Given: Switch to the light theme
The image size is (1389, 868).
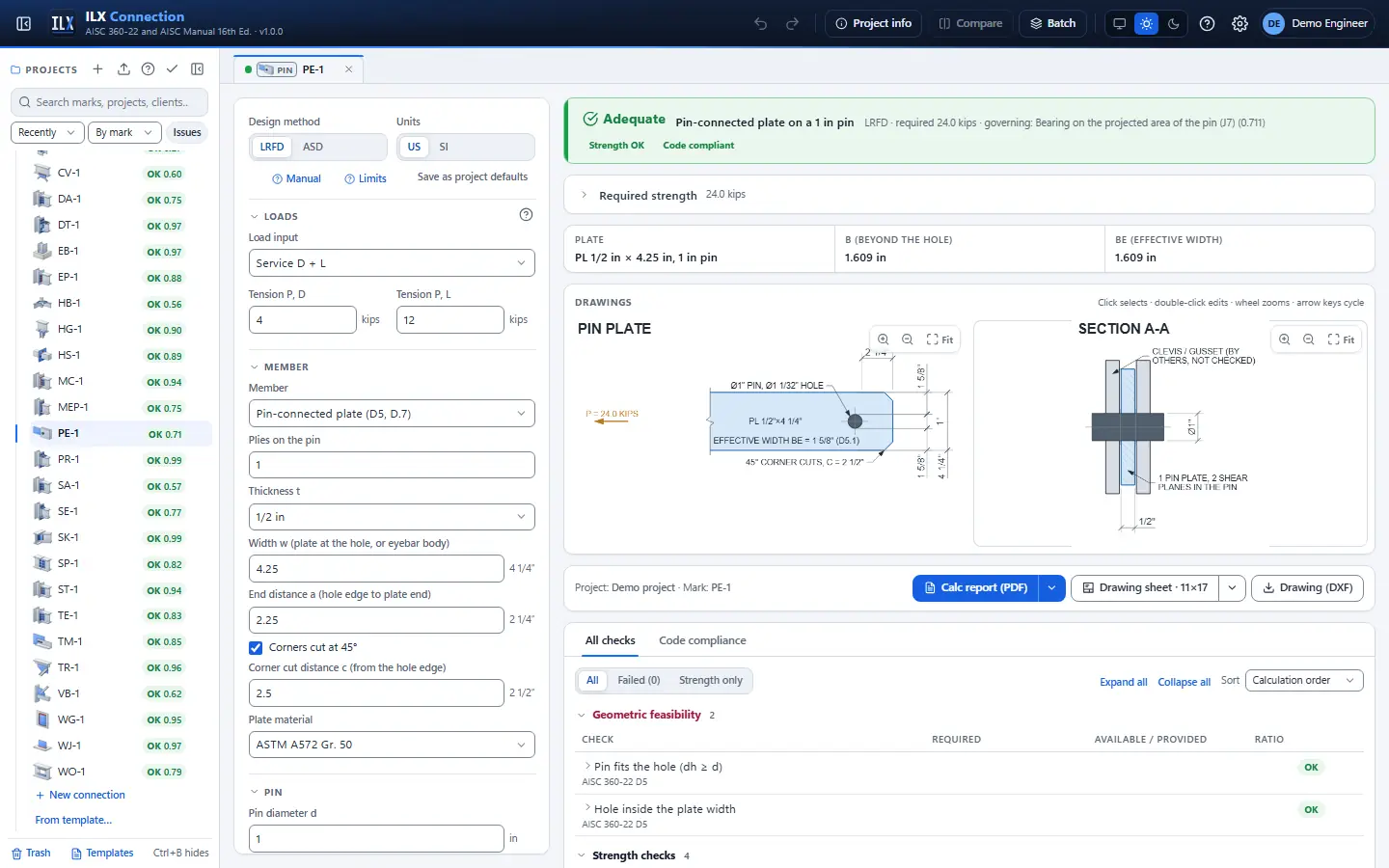Looking at the screenshot, I should click(x=1146, y=23).
